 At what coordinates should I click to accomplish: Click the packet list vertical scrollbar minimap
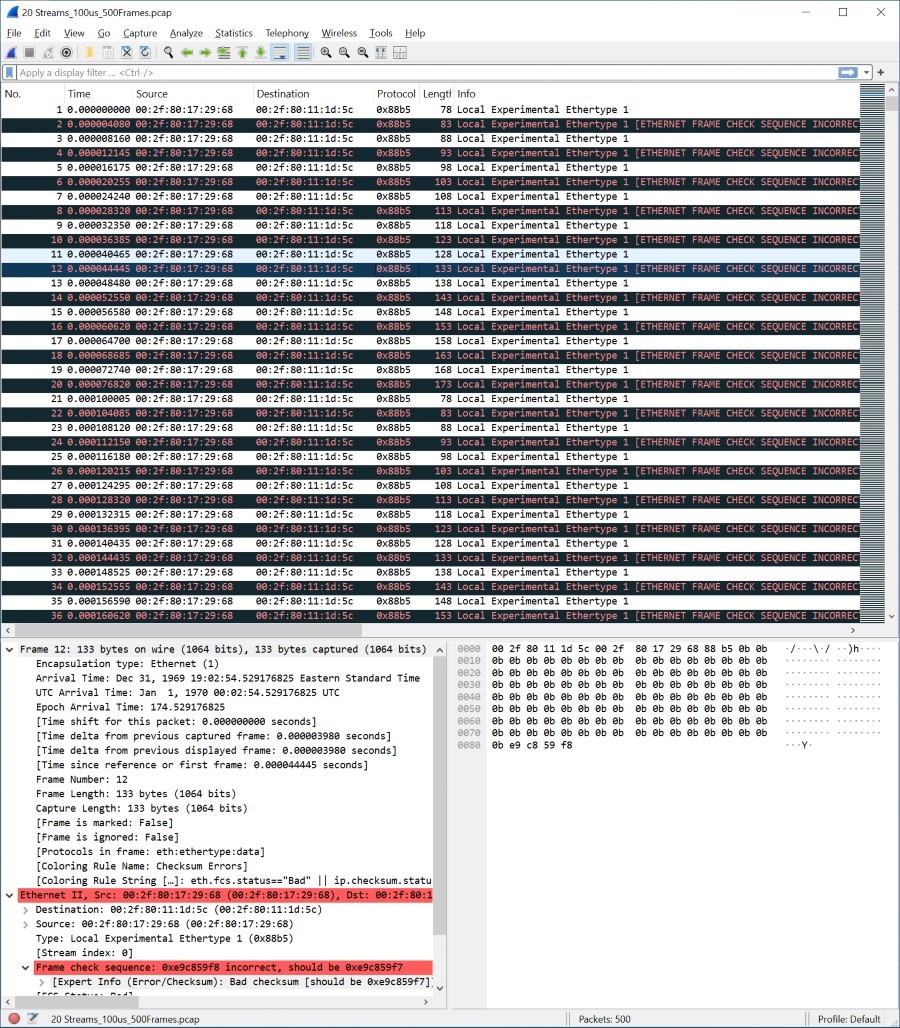[872, 350]
